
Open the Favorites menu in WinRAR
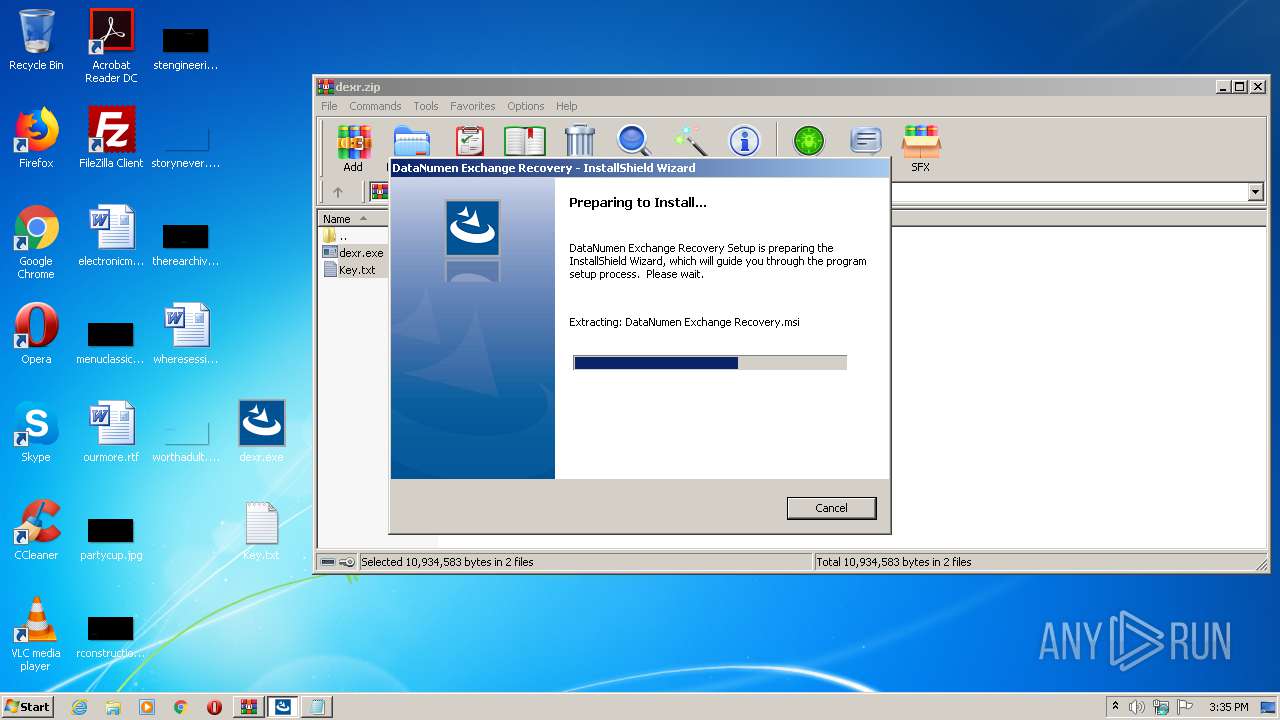point(472,106)
